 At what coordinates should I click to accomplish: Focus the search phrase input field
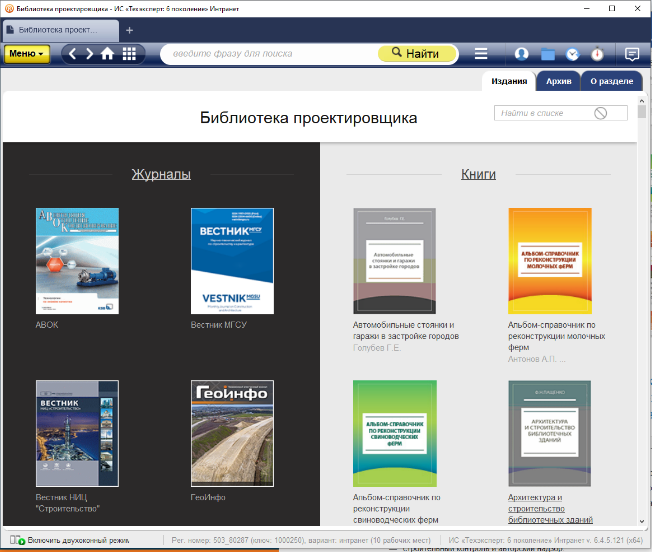270,54
